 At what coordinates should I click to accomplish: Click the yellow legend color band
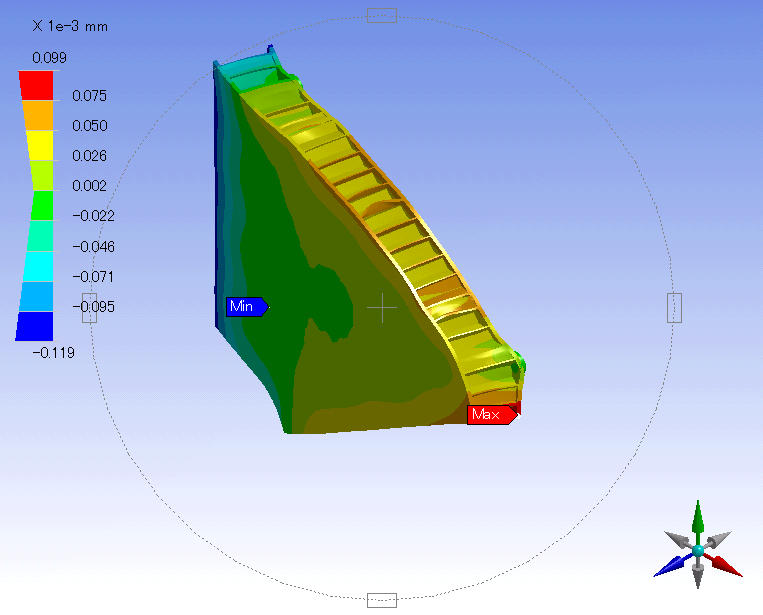click(40, 145)
